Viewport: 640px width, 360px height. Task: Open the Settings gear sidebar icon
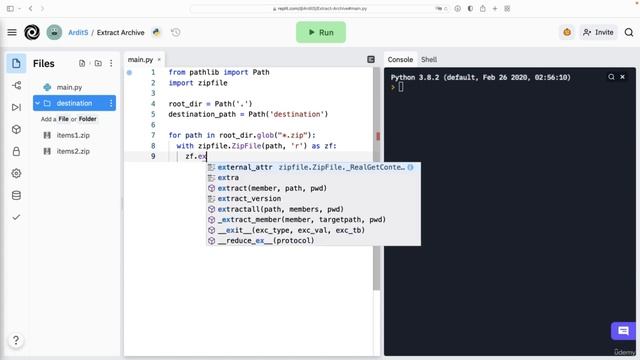(16, 173)
